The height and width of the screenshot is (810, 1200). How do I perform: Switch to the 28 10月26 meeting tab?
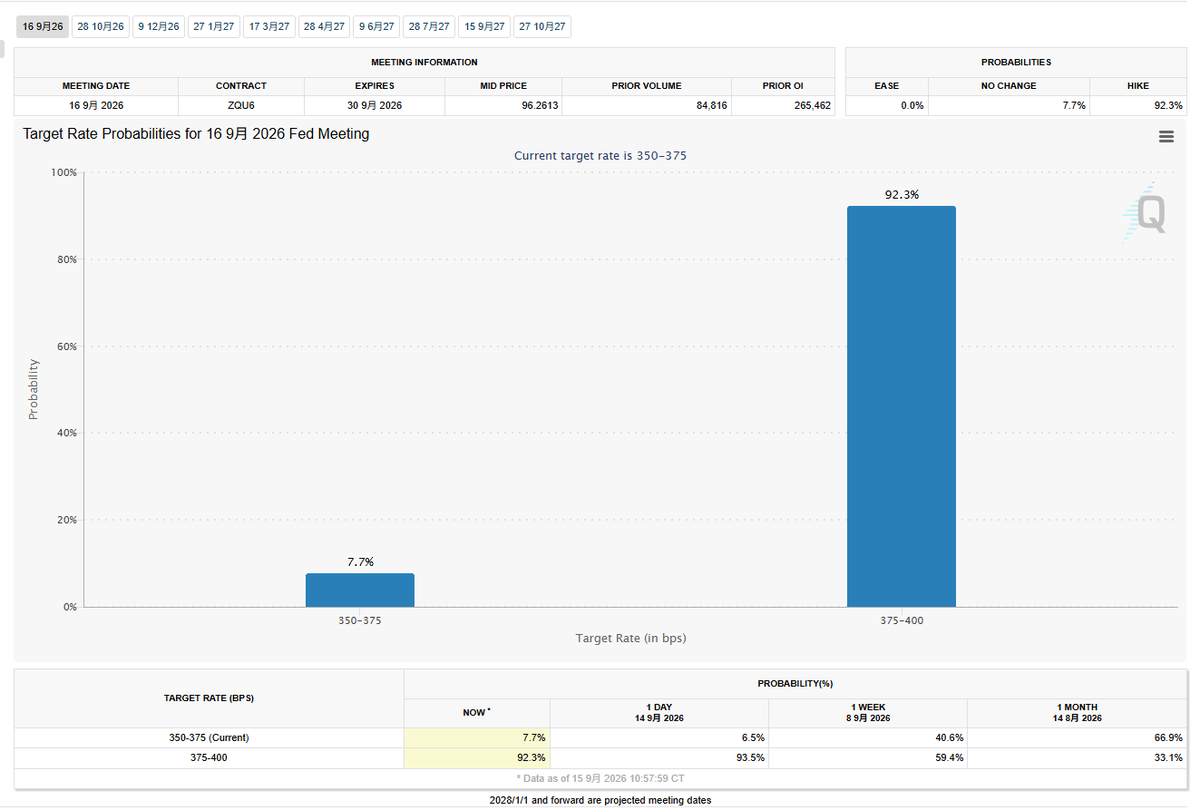coord(101,26)
